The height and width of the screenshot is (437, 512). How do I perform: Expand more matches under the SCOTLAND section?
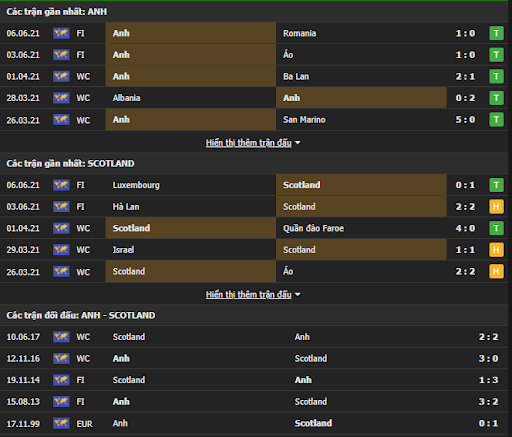pyautogui.click(x=249, y=295)
